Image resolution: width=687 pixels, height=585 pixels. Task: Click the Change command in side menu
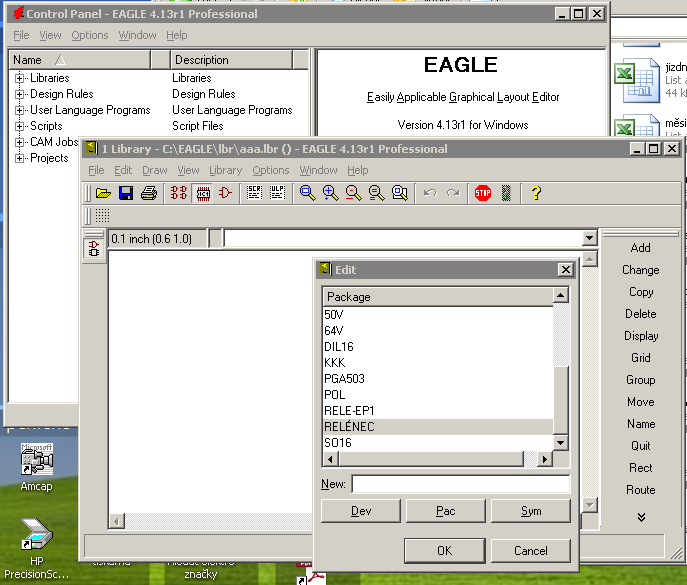(x=641, y=270)
